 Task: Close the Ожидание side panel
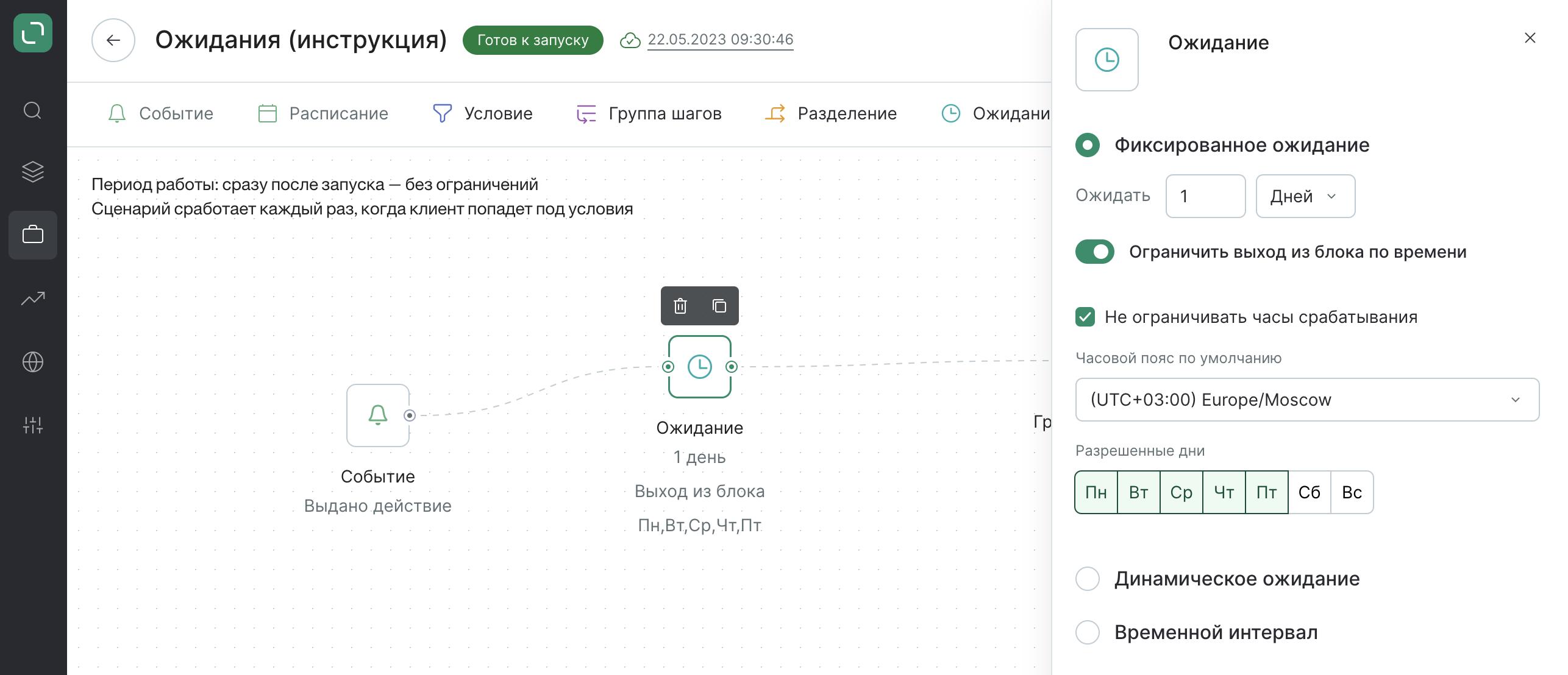(1530, 38)
